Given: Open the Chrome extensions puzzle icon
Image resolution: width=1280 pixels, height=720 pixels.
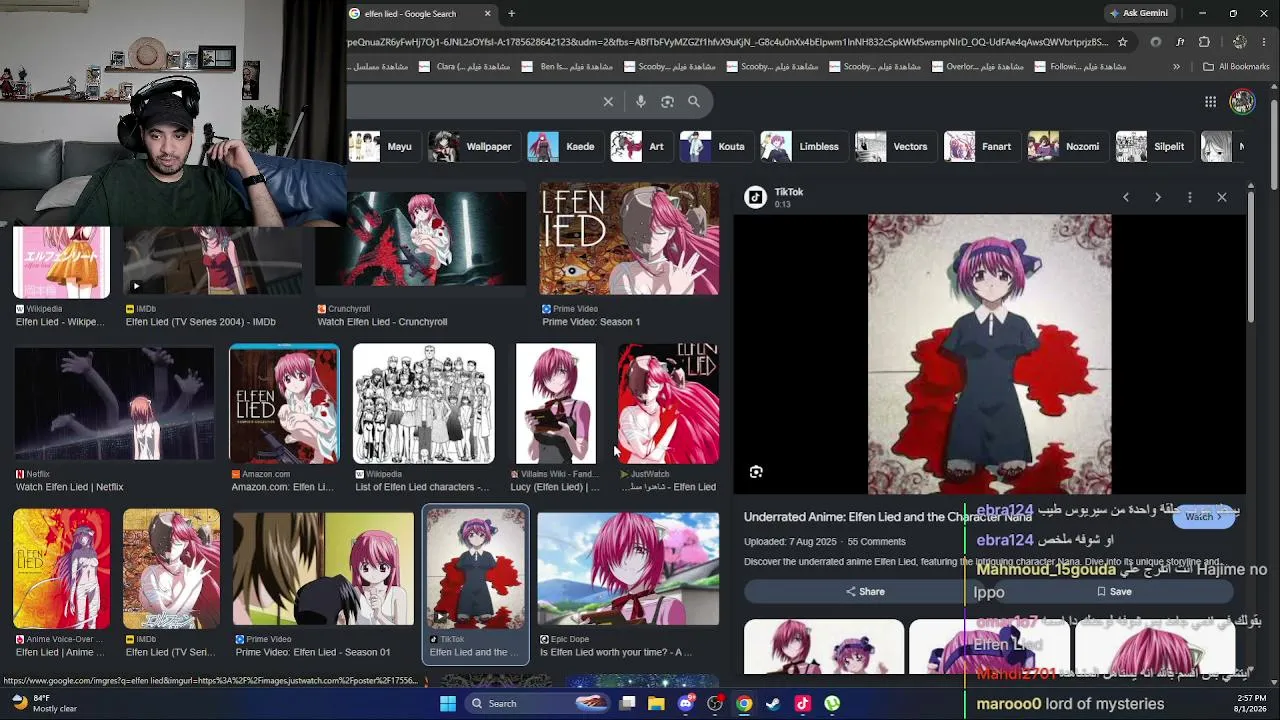Looking at the screenshot, I should [1204, 42].
